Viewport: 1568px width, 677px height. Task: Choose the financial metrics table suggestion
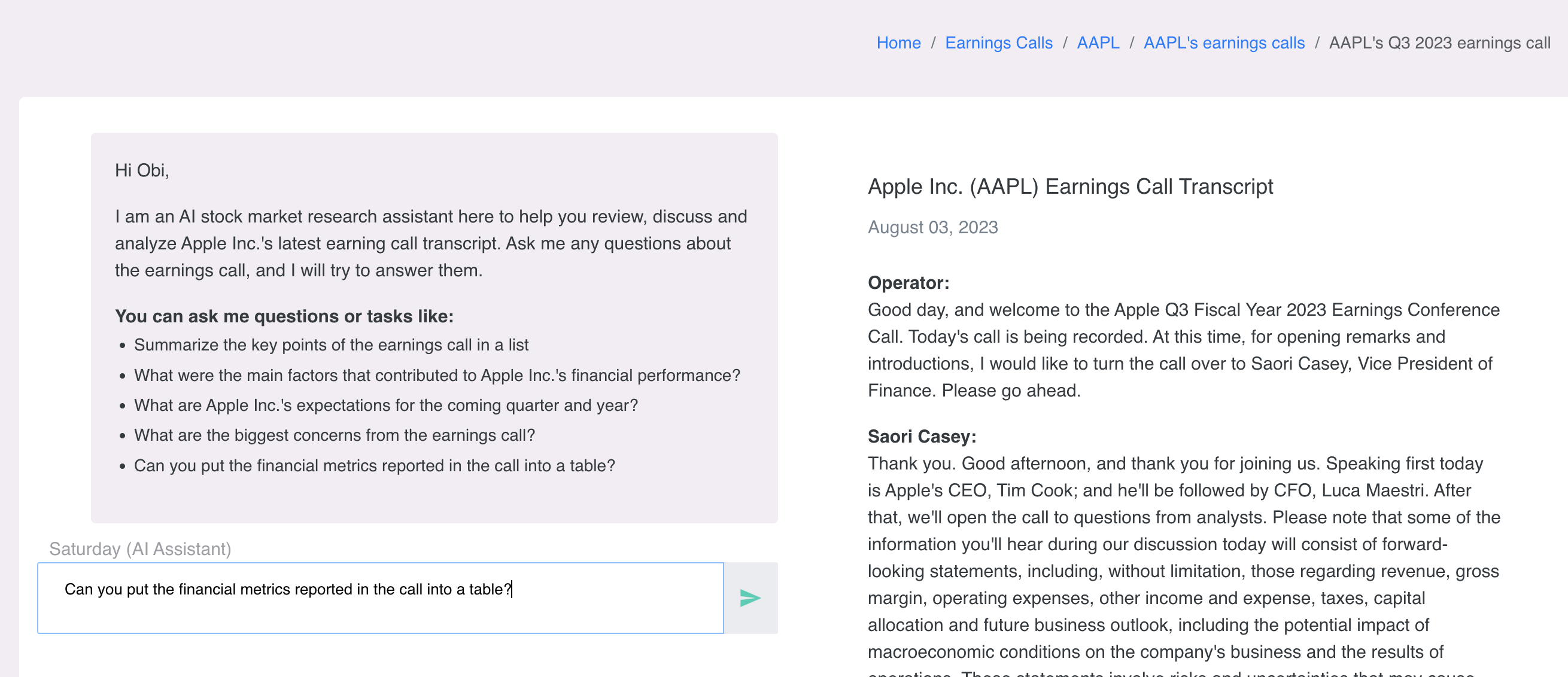(x=375, y=465)
